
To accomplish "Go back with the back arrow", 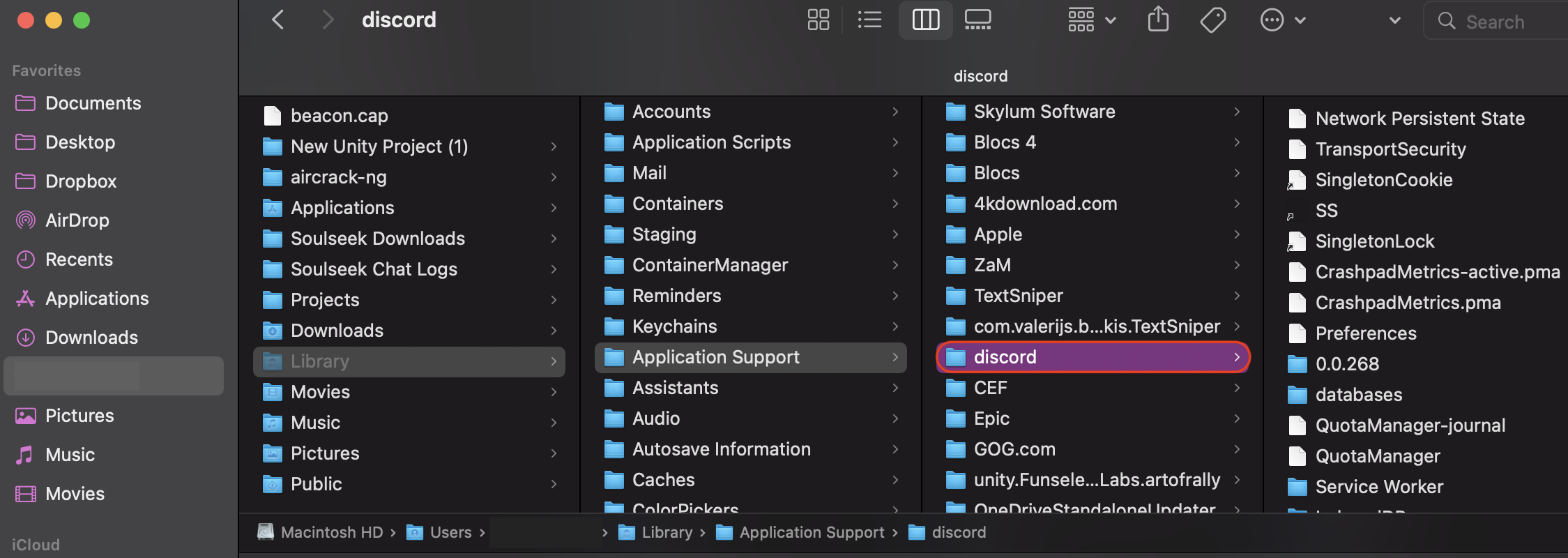I will [x=277, y=20].
